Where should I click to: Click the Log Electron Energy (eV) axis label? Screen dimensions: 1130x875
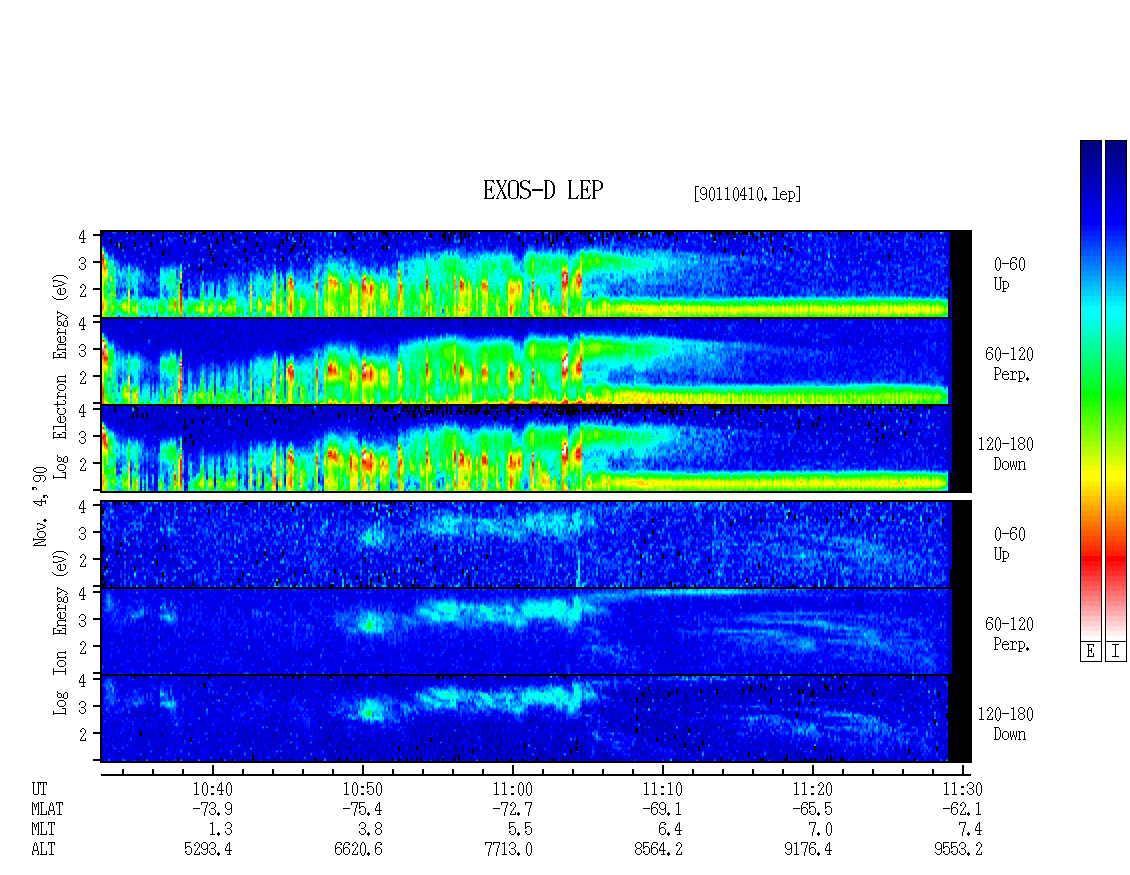pos(60,376)
